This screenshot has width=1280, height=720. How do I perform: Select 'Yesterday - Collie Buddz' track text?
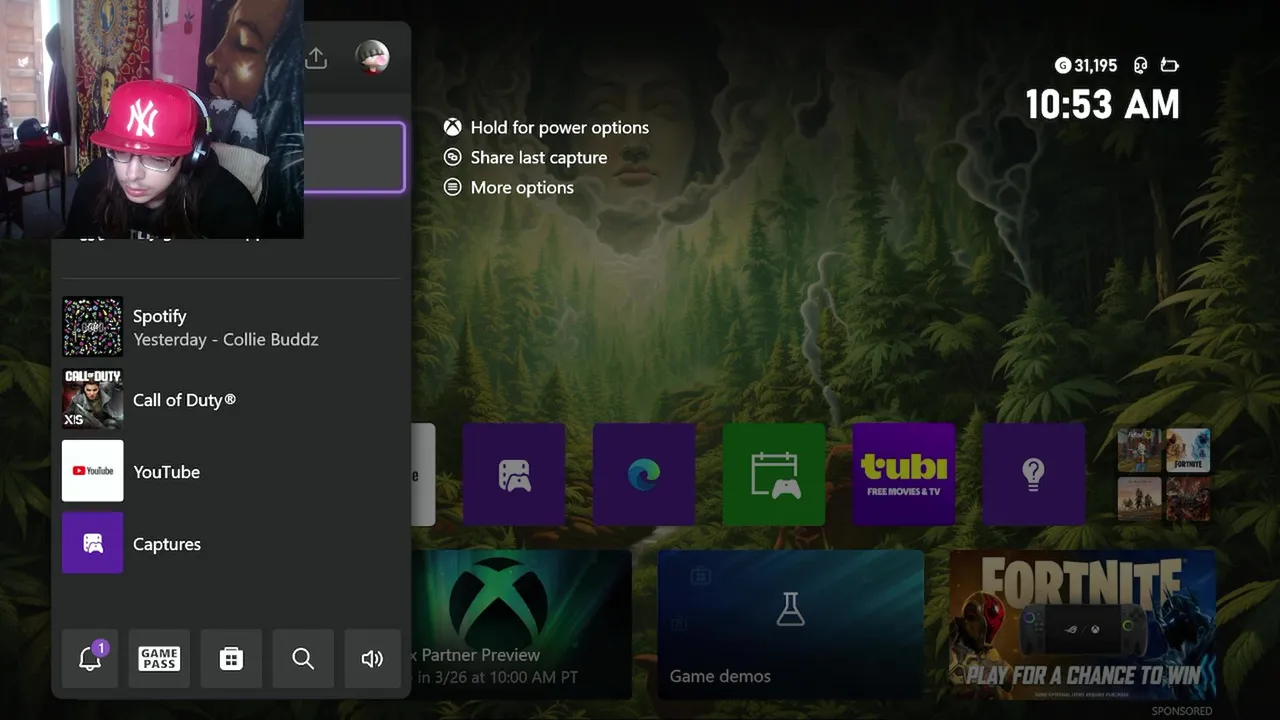click(x=226, y=340)
